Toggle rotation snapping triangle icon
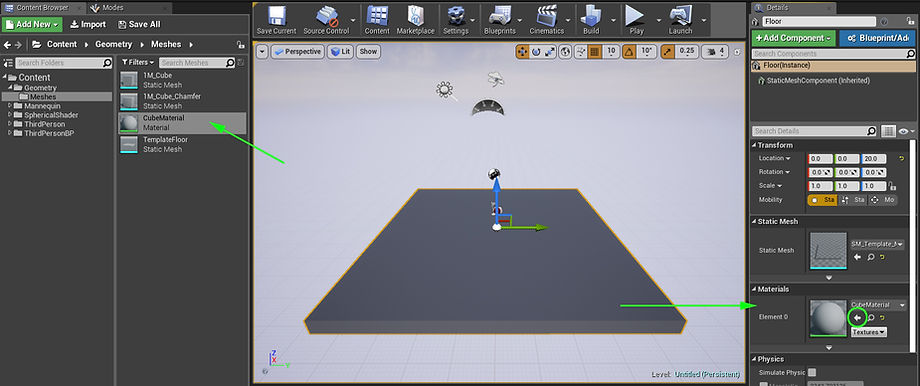920x386 pixels. [628, 52]
